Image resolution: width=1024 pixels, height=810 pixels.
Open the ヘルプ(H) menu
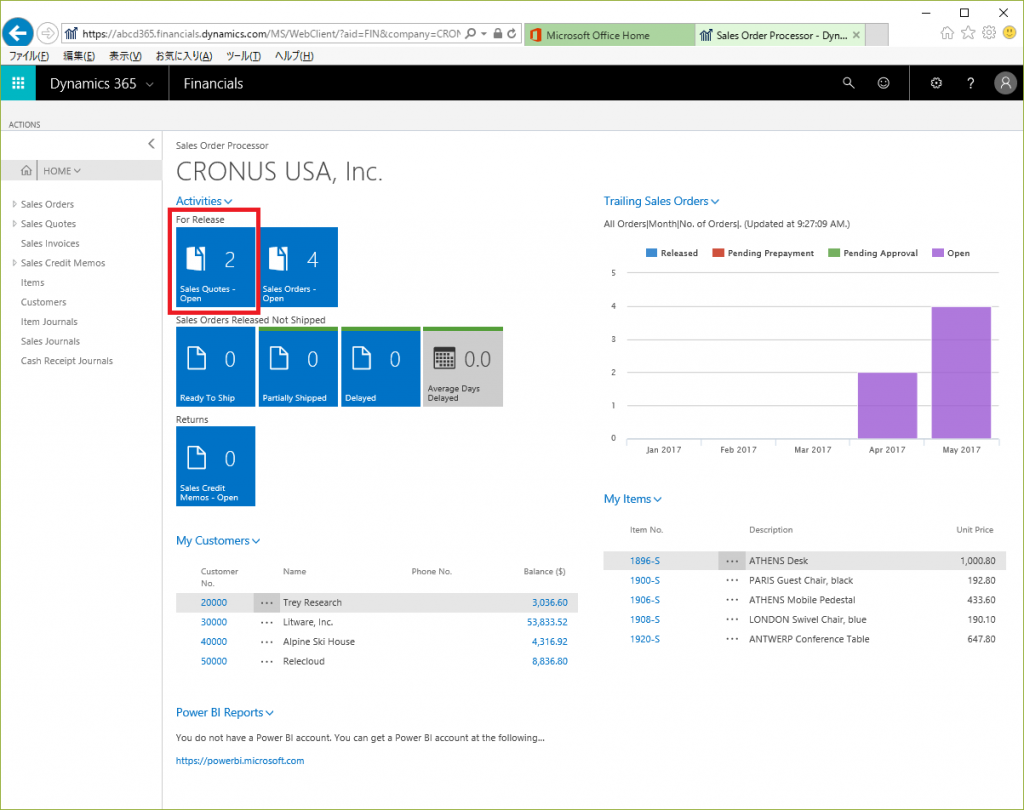[x=294, y=56]
